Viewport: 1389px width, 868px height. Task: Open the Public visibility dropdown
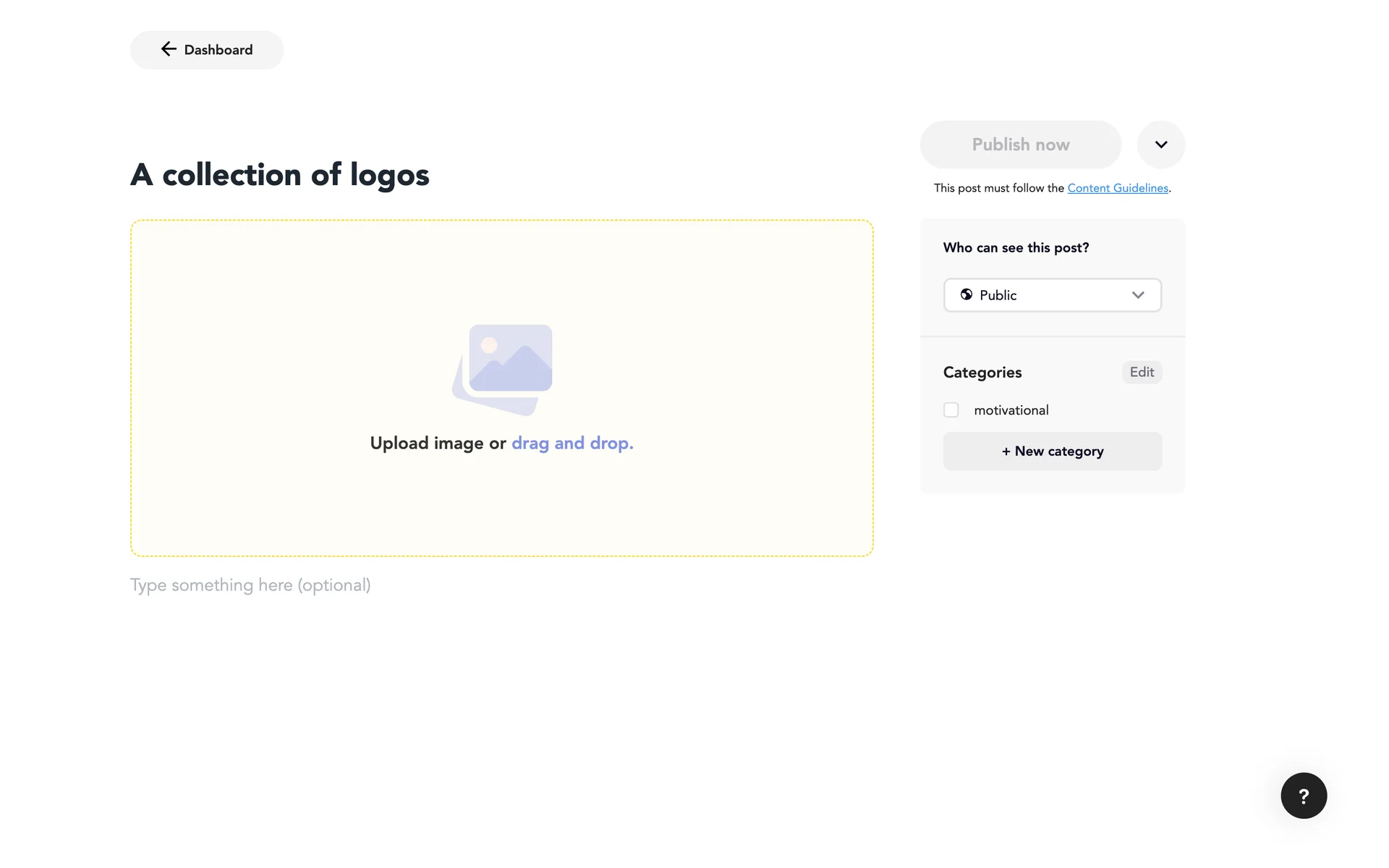coord(1052,295)
